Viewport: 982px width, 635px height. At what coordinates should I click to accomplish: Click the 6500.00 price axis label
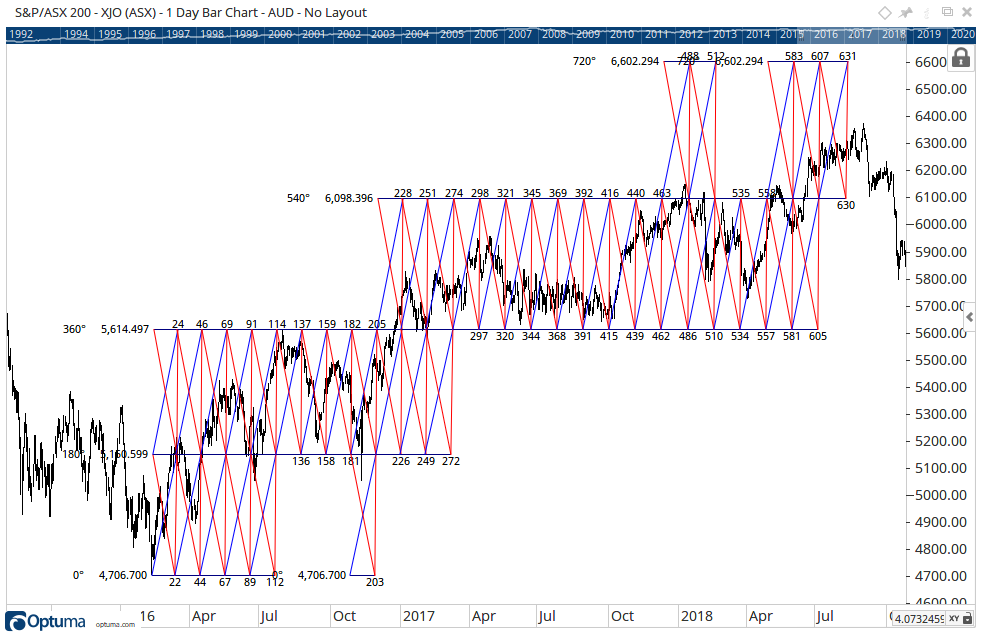[x=941, y=89]
